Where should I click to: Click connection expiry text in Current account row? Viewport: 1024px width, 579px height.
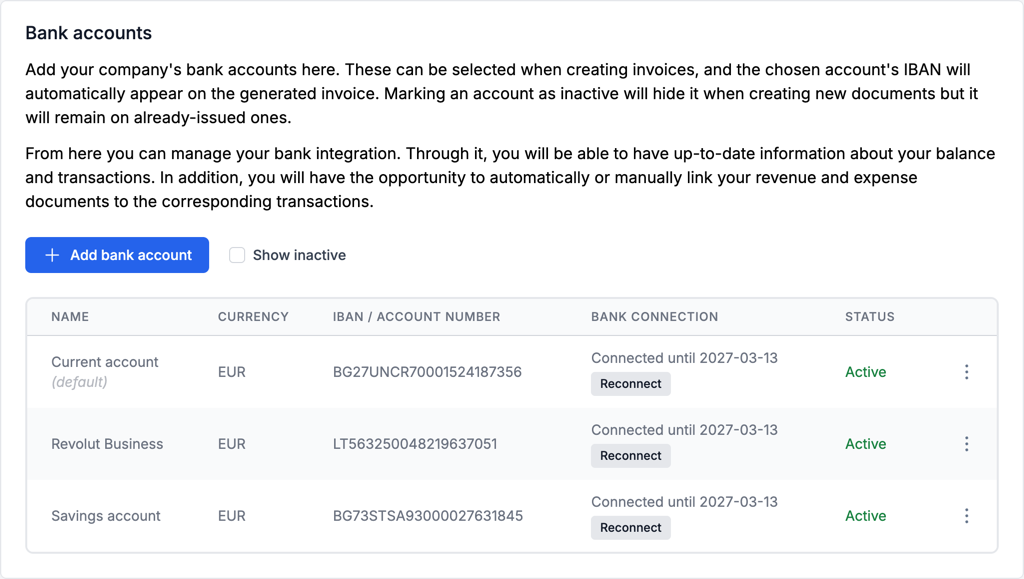click(x=684, y=358)
